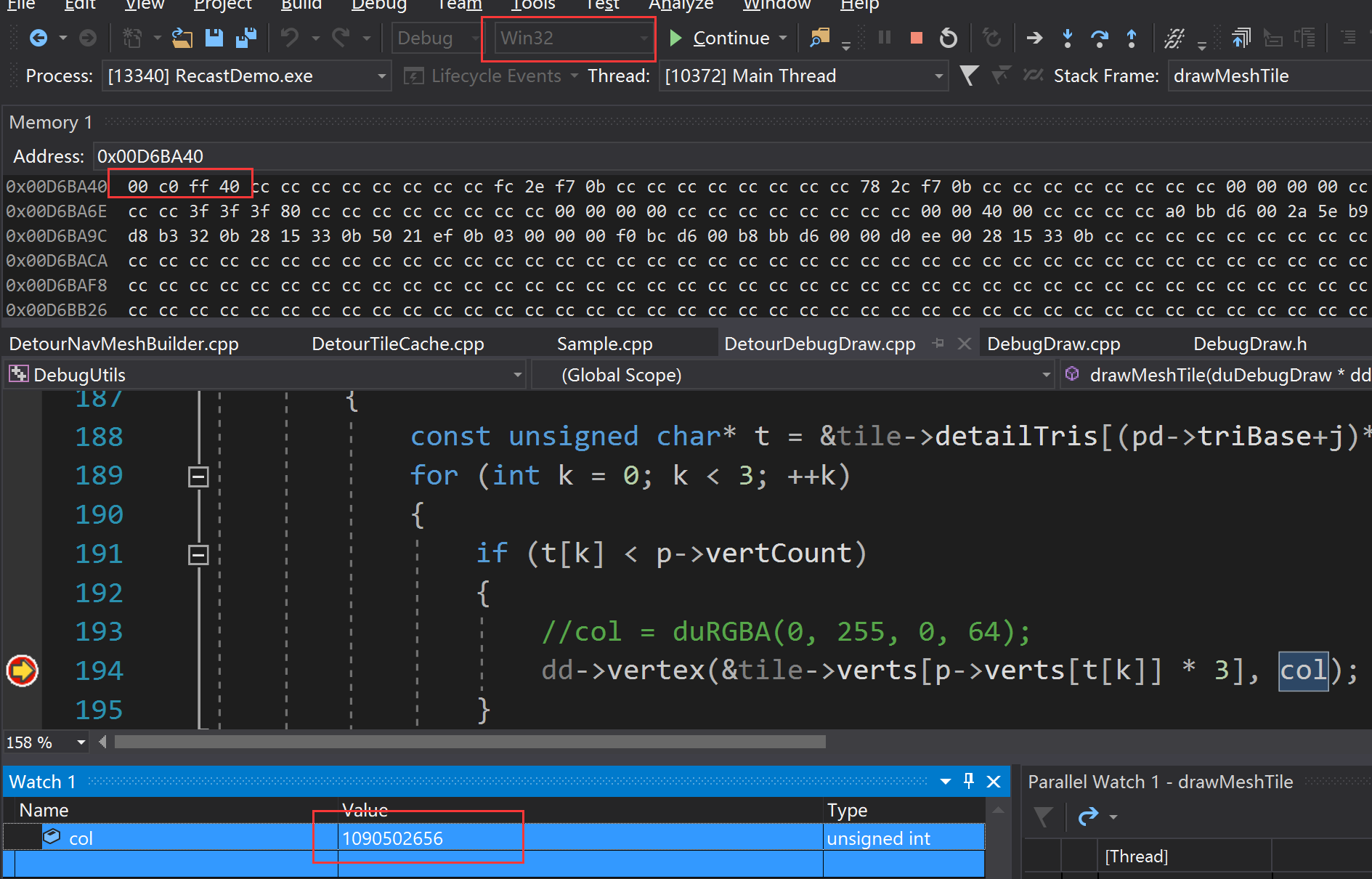
Task: Switch to the DetourNavMeshBuilder.cpp tab
Action: point(123,344)
